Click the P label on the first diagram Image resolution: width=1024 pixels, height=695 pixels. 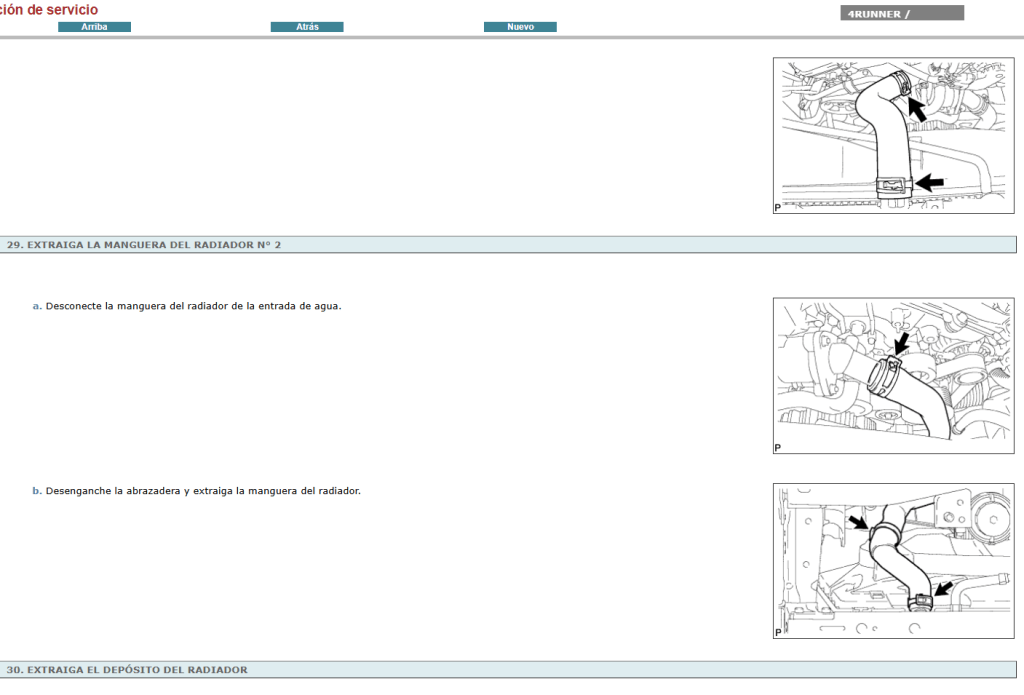click(776, 206)
